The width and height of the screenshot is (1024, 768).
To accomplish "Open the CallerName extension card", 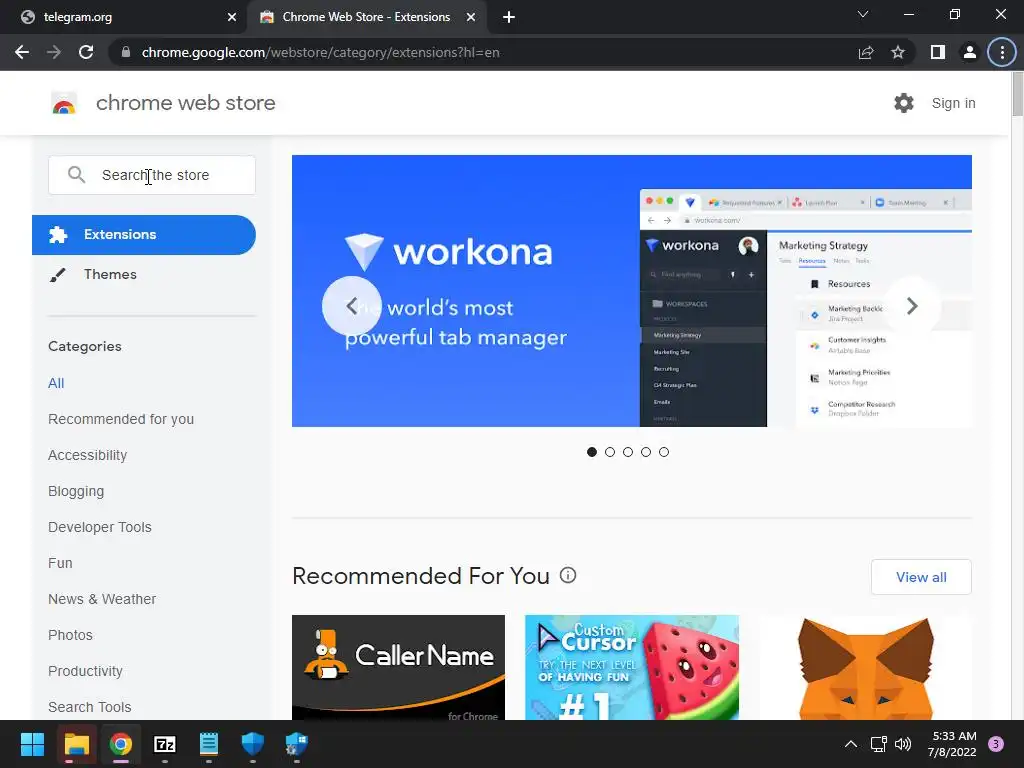I will coord(398,667).
